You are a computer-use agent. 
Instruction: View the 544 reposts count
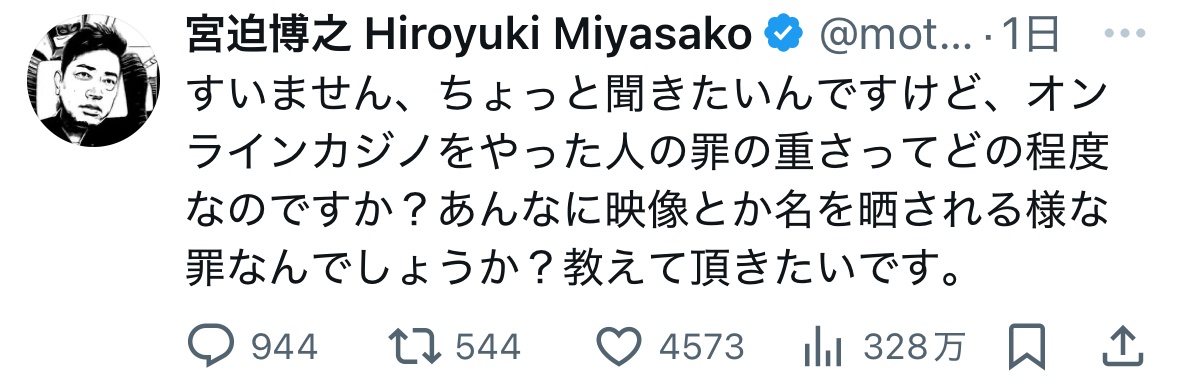(x=488, y=348)
